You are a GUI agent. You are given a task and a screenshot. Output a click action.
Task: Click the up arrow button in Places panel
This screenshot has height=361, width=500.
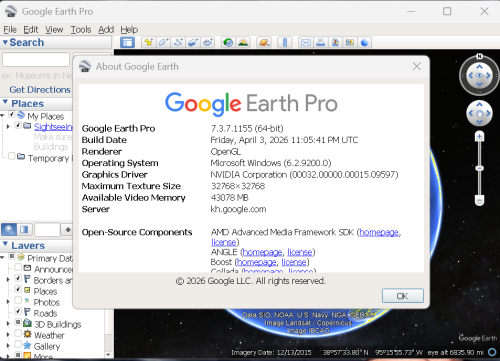click(68, 229)
